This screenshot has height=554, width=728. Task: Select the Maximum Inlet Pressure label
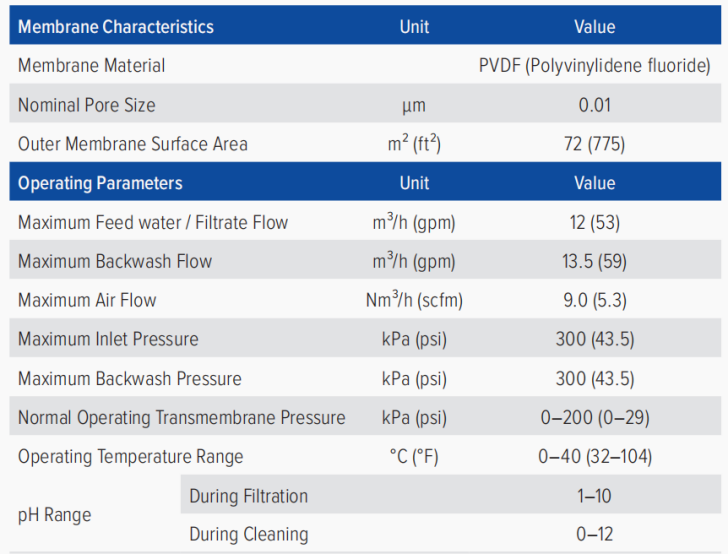[108, 339]
